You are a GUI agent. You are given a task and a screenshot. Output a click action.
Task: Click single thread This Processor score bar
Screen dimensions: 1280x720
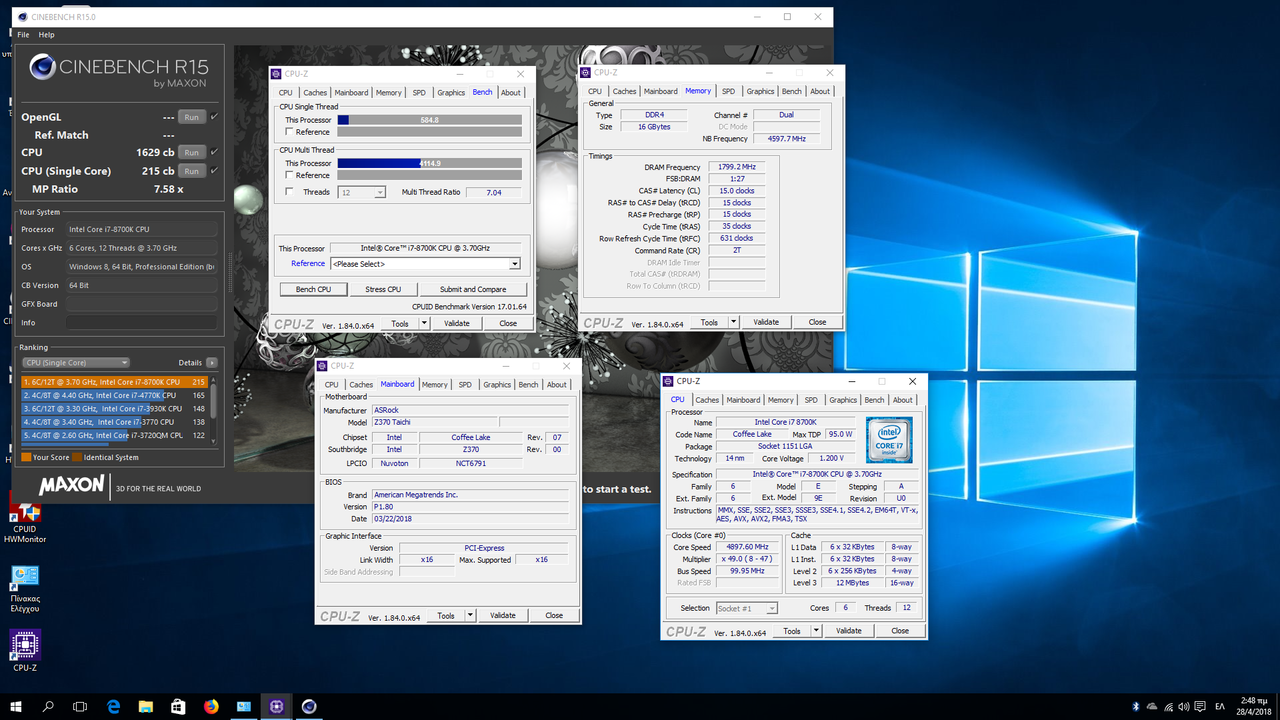point(429,120)
